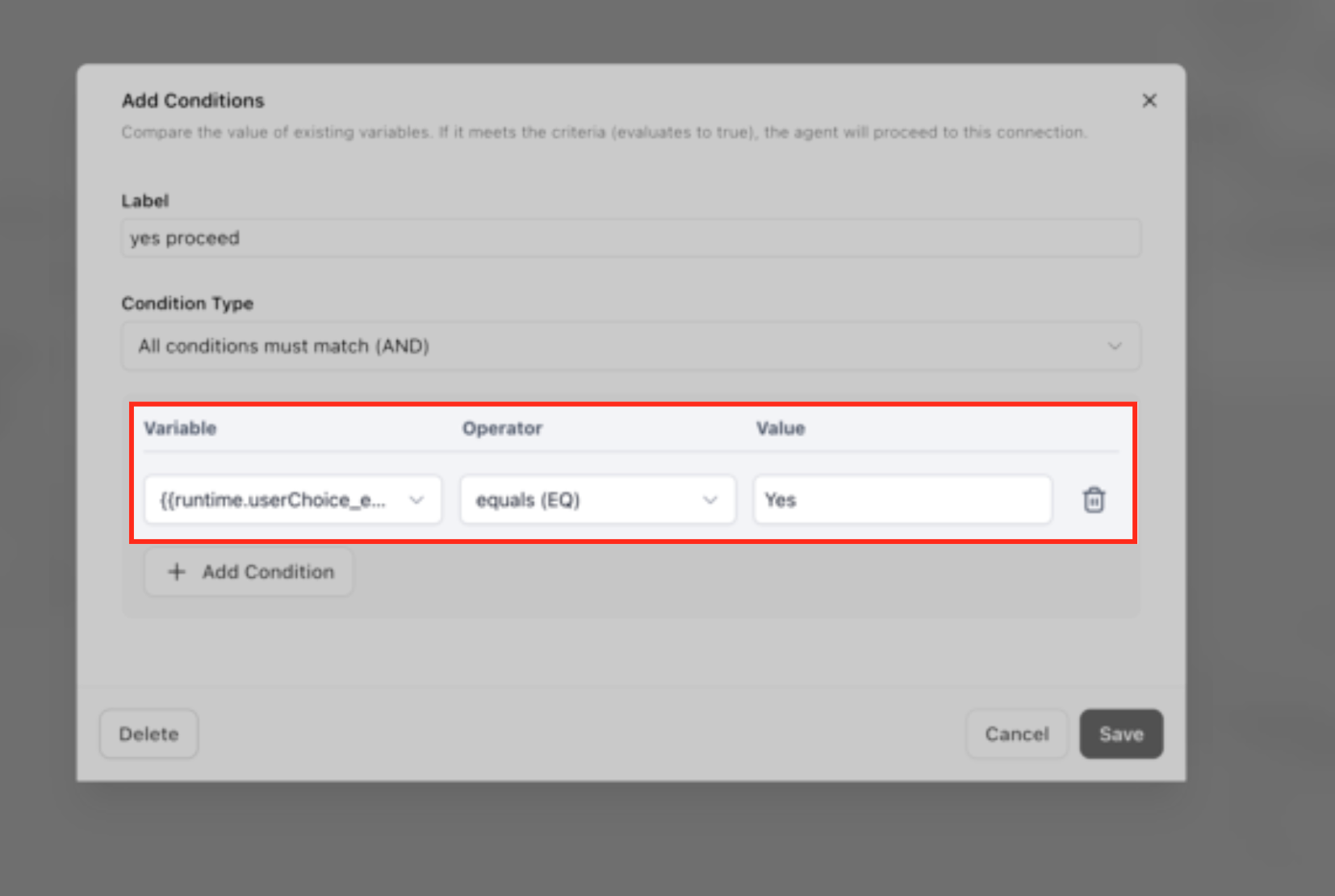The width and height of the screenshot is (1335, 896).
Task: Select the Value column header text
Action: [780, 428]
